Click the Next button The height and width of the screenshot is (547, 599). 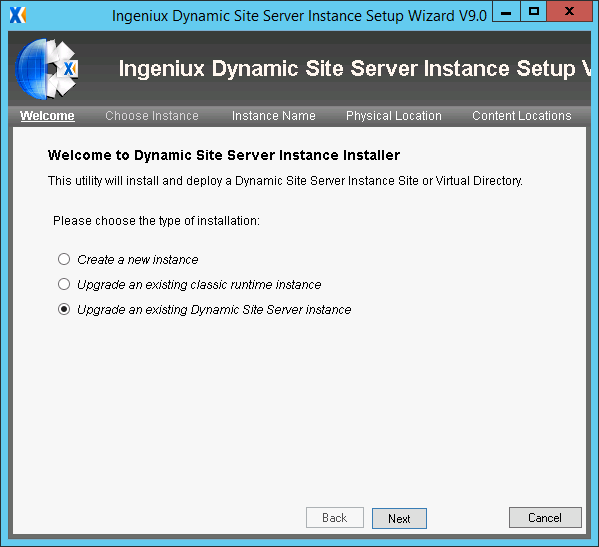click(x=399, y=518)
